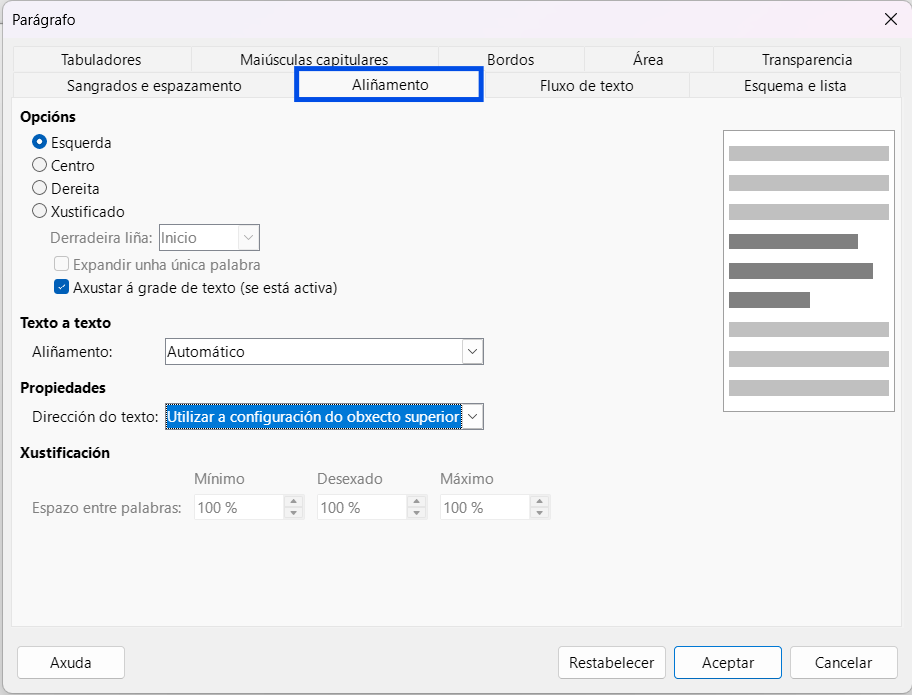The height and width of the screenshot is (695, 912).
Task: Decrease Mínimo spacing with down arrow
Action: (294, 513)
